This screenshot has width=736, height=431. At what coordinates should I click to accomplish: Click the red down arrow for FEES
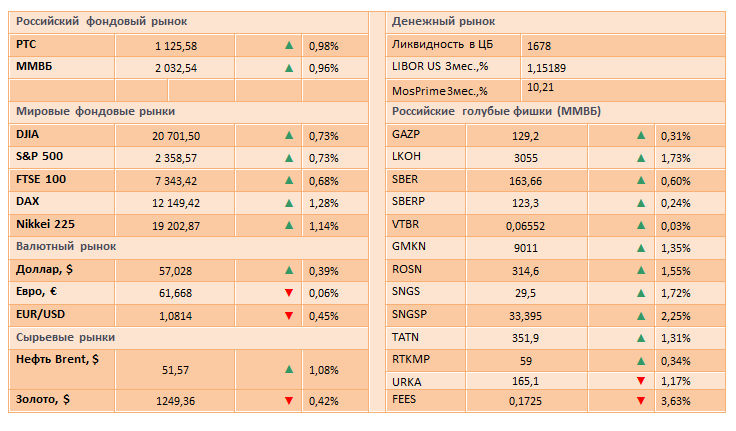pyautogui.click(x=640, y=401)
